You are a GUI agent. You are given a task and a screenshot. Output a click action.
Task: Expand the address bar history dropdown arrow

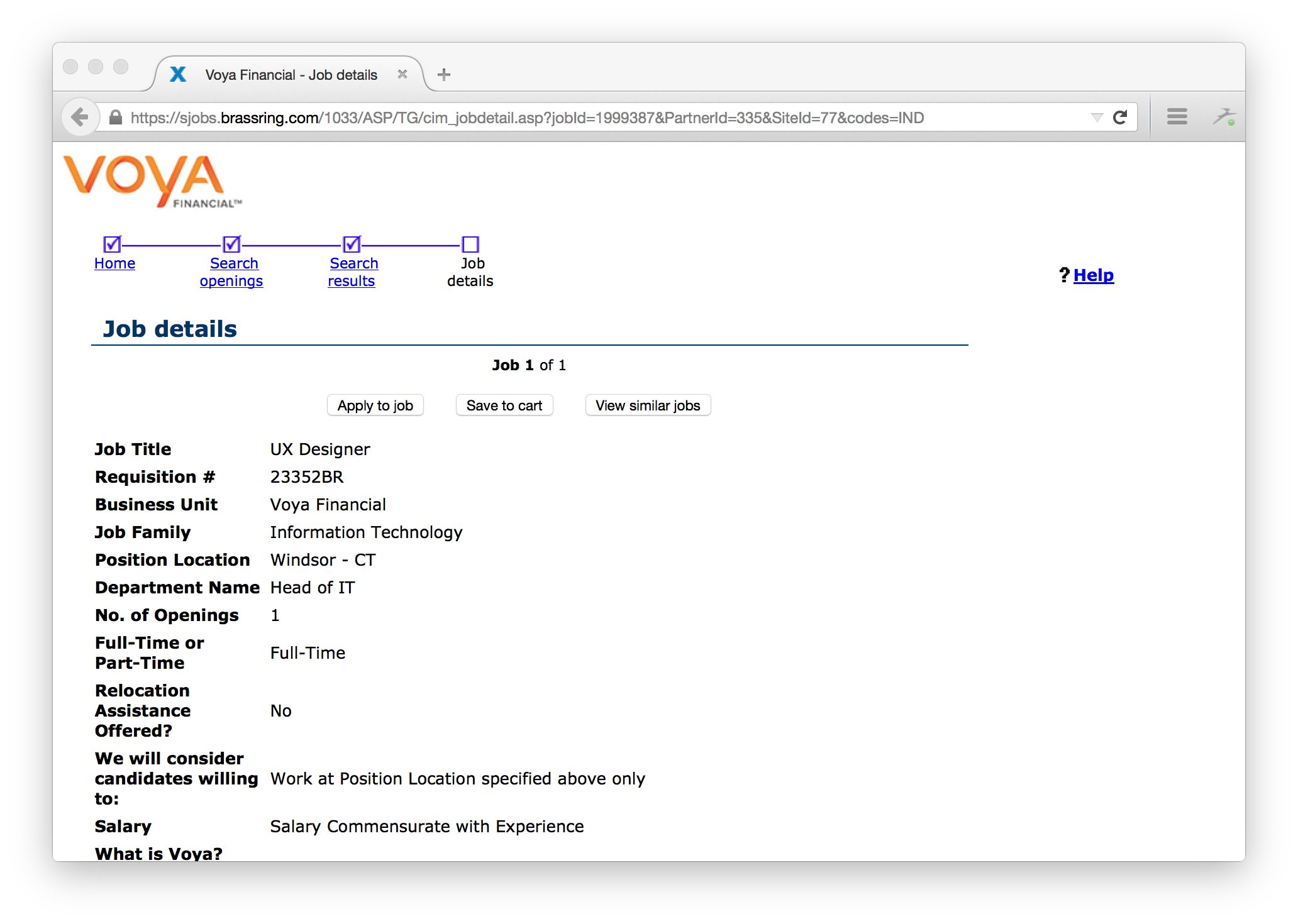(1097, 118)
